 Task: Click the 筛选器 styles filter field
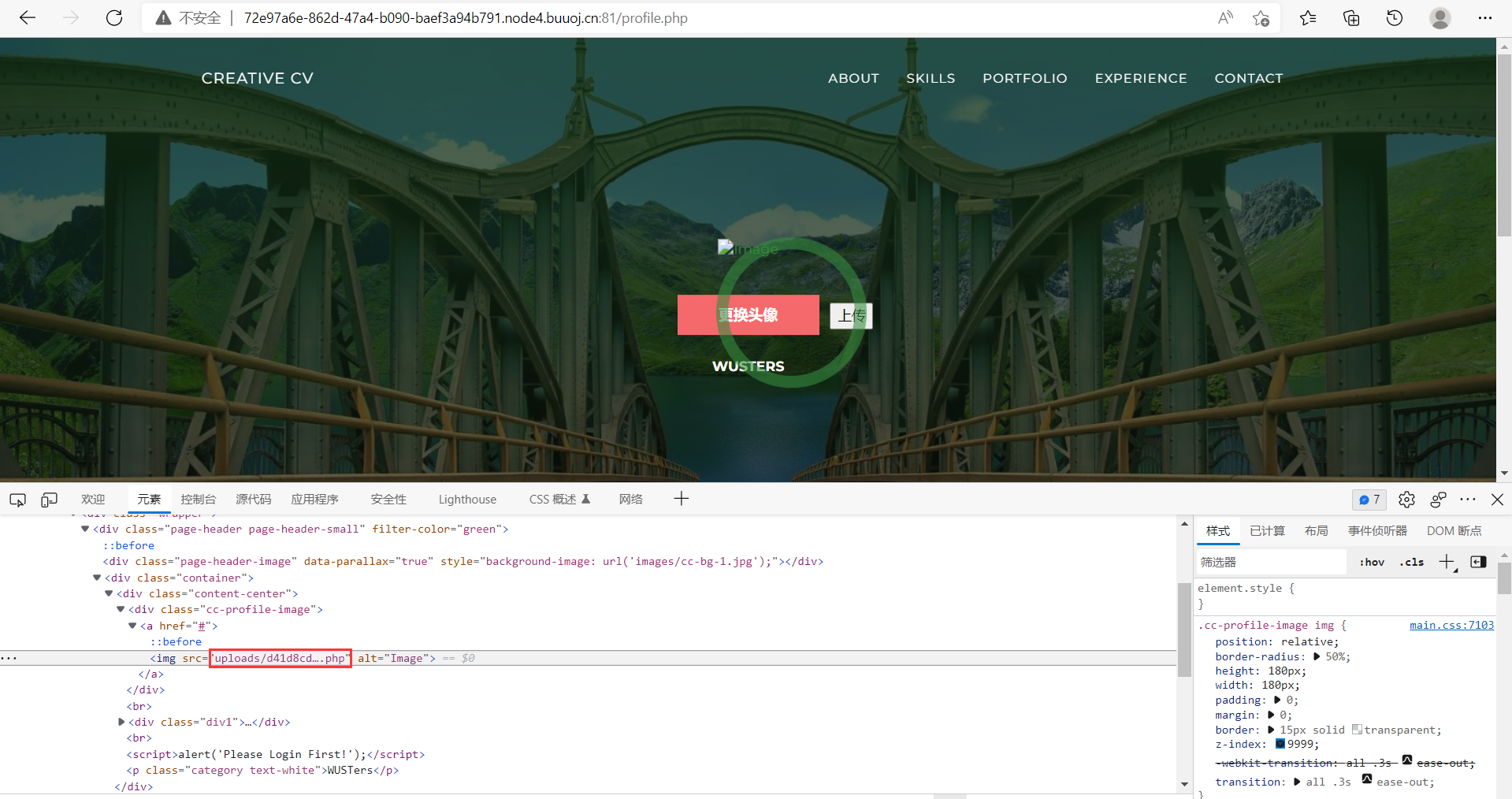pos(1270,562)
